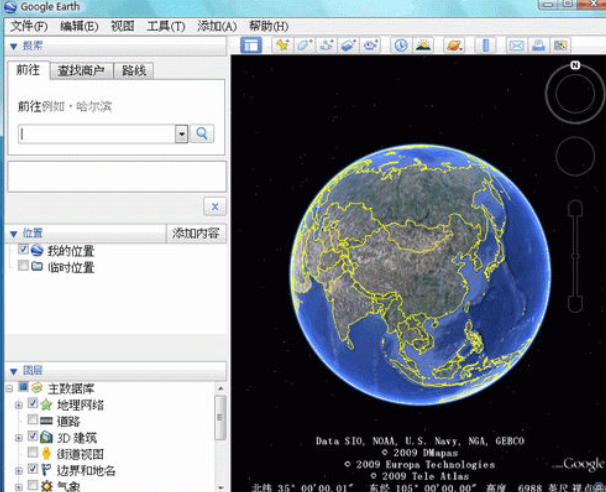Collapse the 图层 panel triangle
Image resolution: width=606 pixels, height=492 pixels.
tap(14, 370)
